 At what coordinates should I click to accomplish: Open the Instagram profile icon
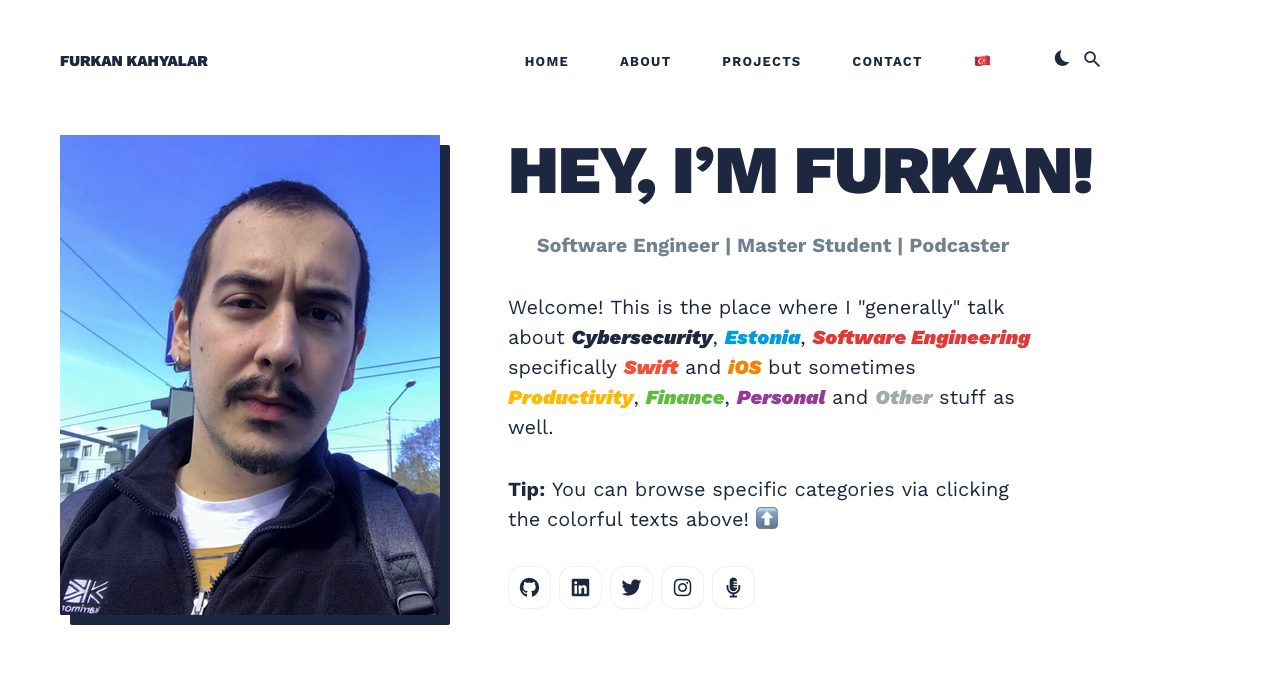click(x=682, y=587)
